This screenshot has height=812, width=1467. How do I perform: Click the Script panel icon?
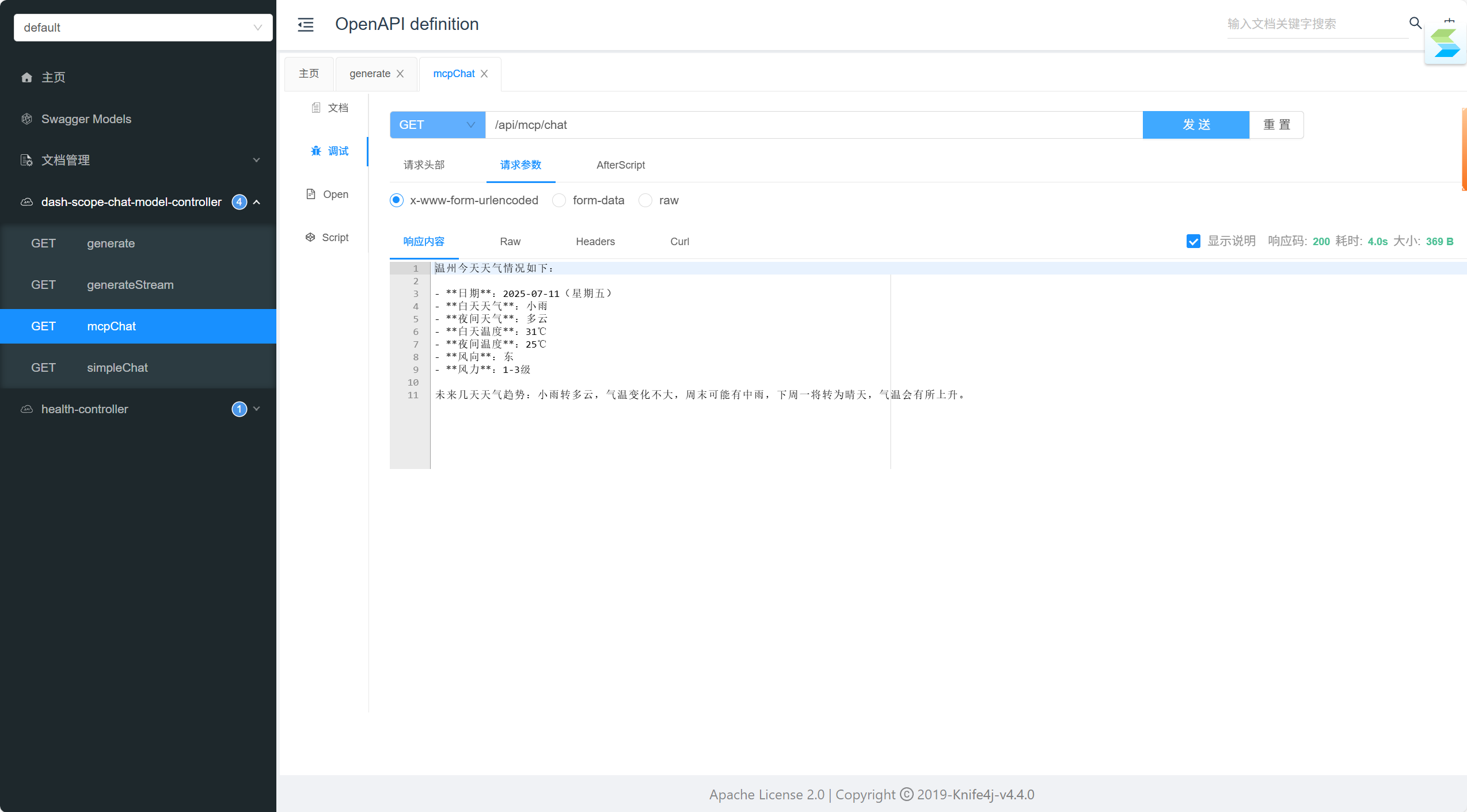(310, 237)
